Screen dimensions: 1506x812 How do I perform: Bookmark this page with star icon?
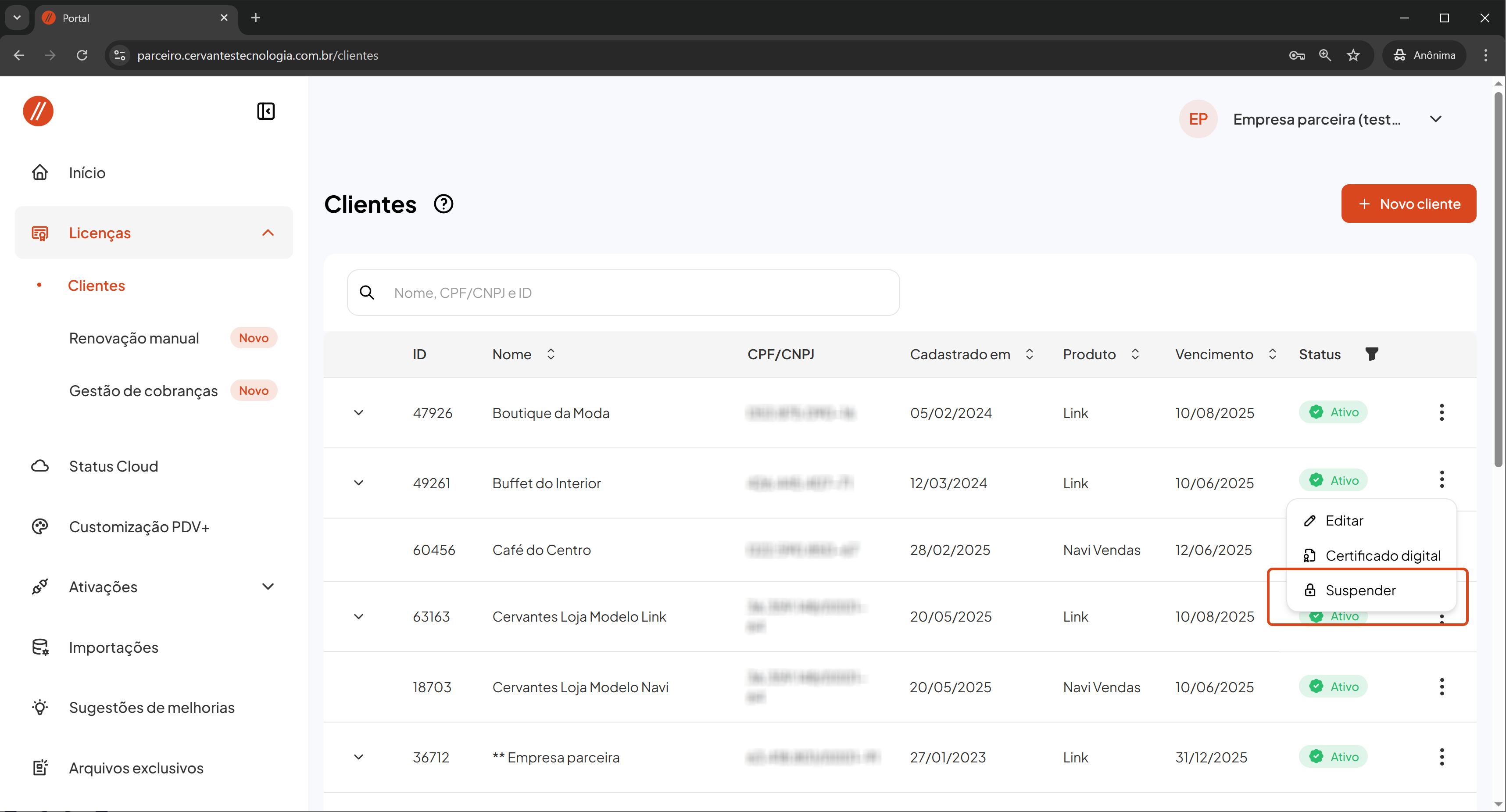point(1353,55)
